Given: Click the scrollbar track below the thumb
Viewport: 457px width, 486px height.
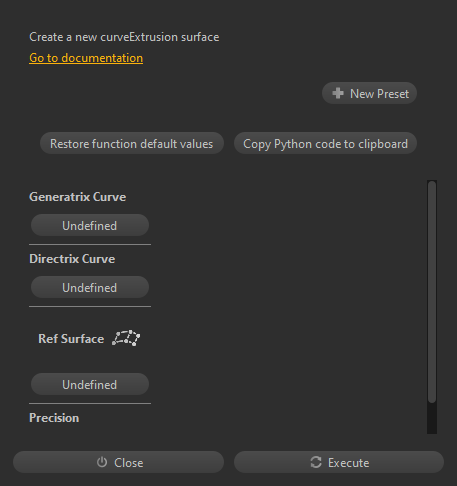Looking at the screenshot, I should pos(432,418).
